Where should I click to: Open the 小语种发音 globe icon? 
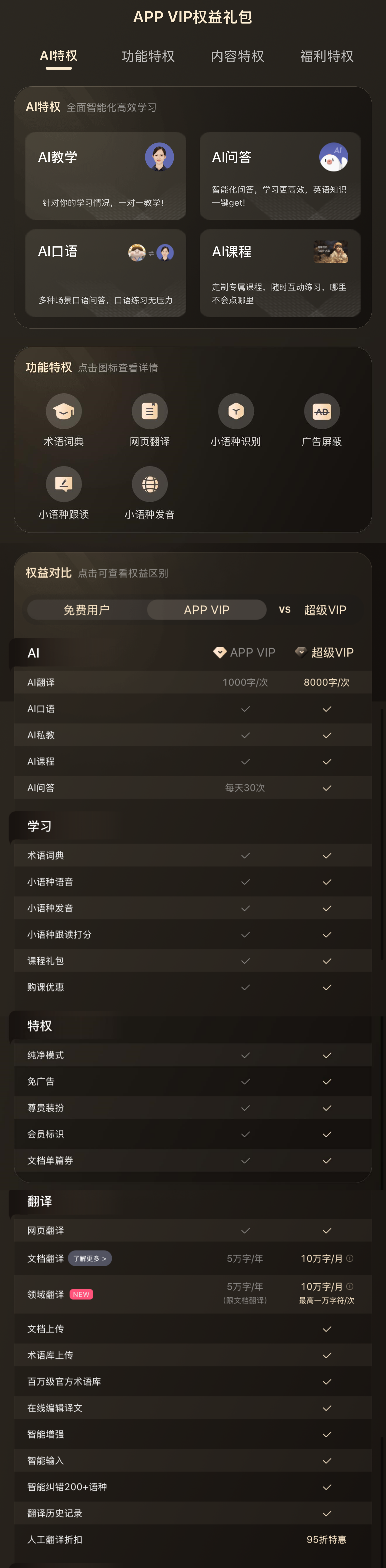tap(149, 484)
